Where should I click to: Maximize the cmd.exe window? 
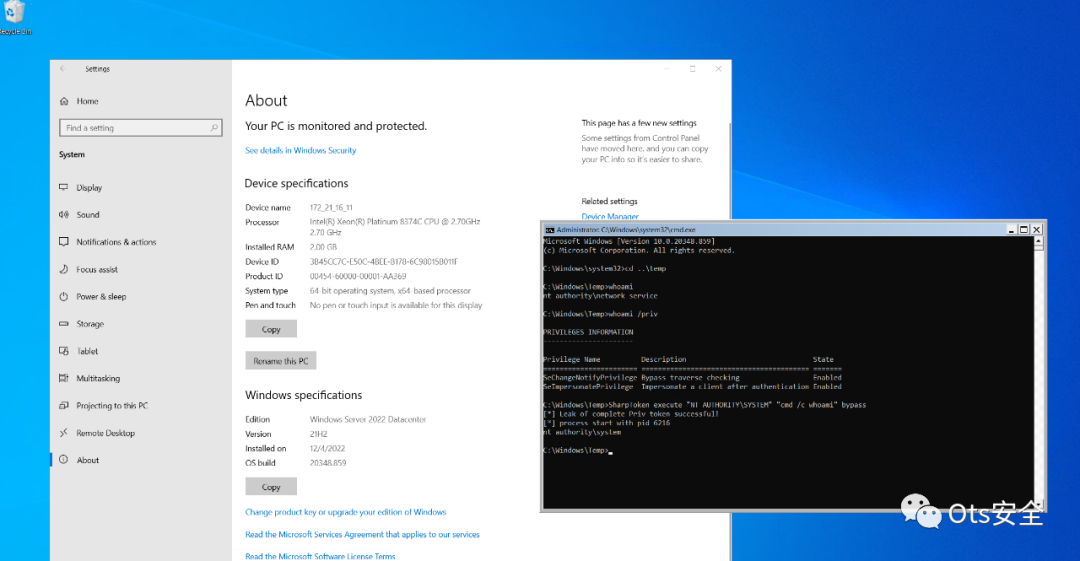coord(1024,230)
